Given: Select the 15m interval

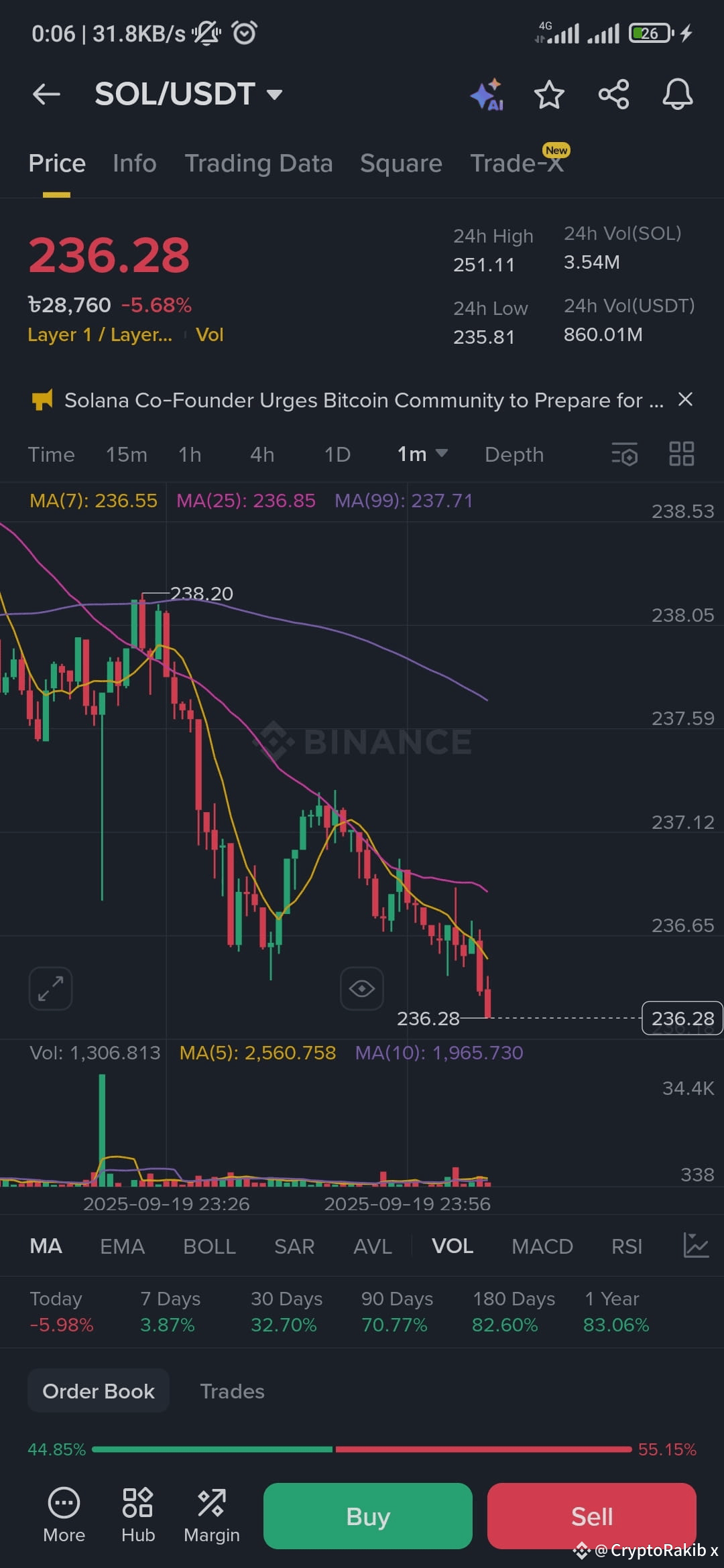Looking at the screenshot, I should pyautogui.click(x=126, y=454).
